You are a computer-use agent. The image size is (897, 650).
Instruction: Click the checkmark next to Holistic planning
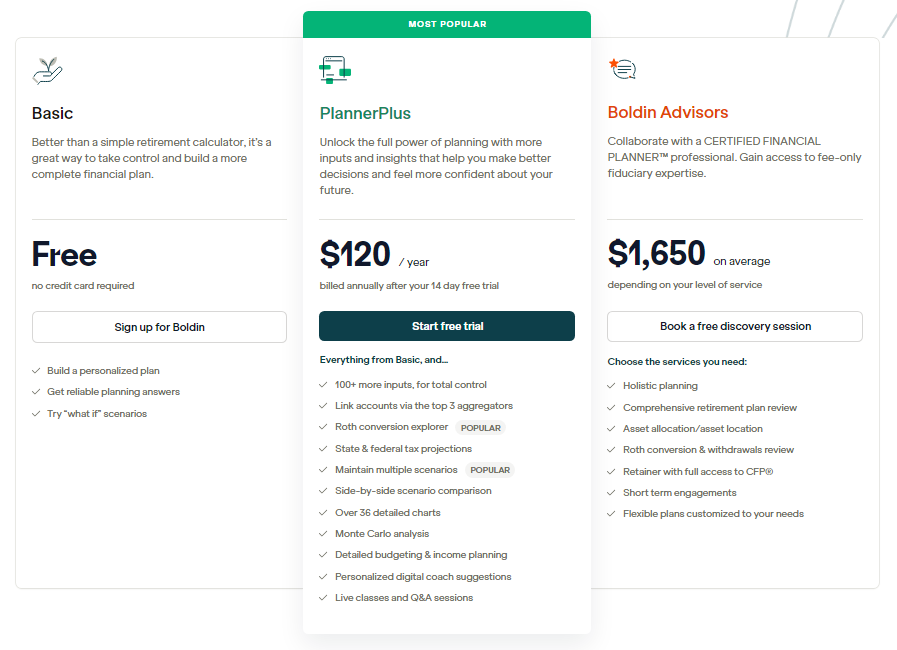[x=611, y=385]
